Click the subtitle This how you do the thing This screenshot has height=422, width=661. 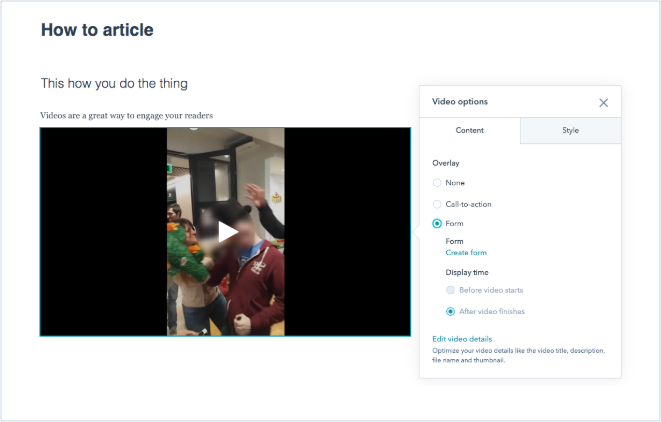point(114,83)
